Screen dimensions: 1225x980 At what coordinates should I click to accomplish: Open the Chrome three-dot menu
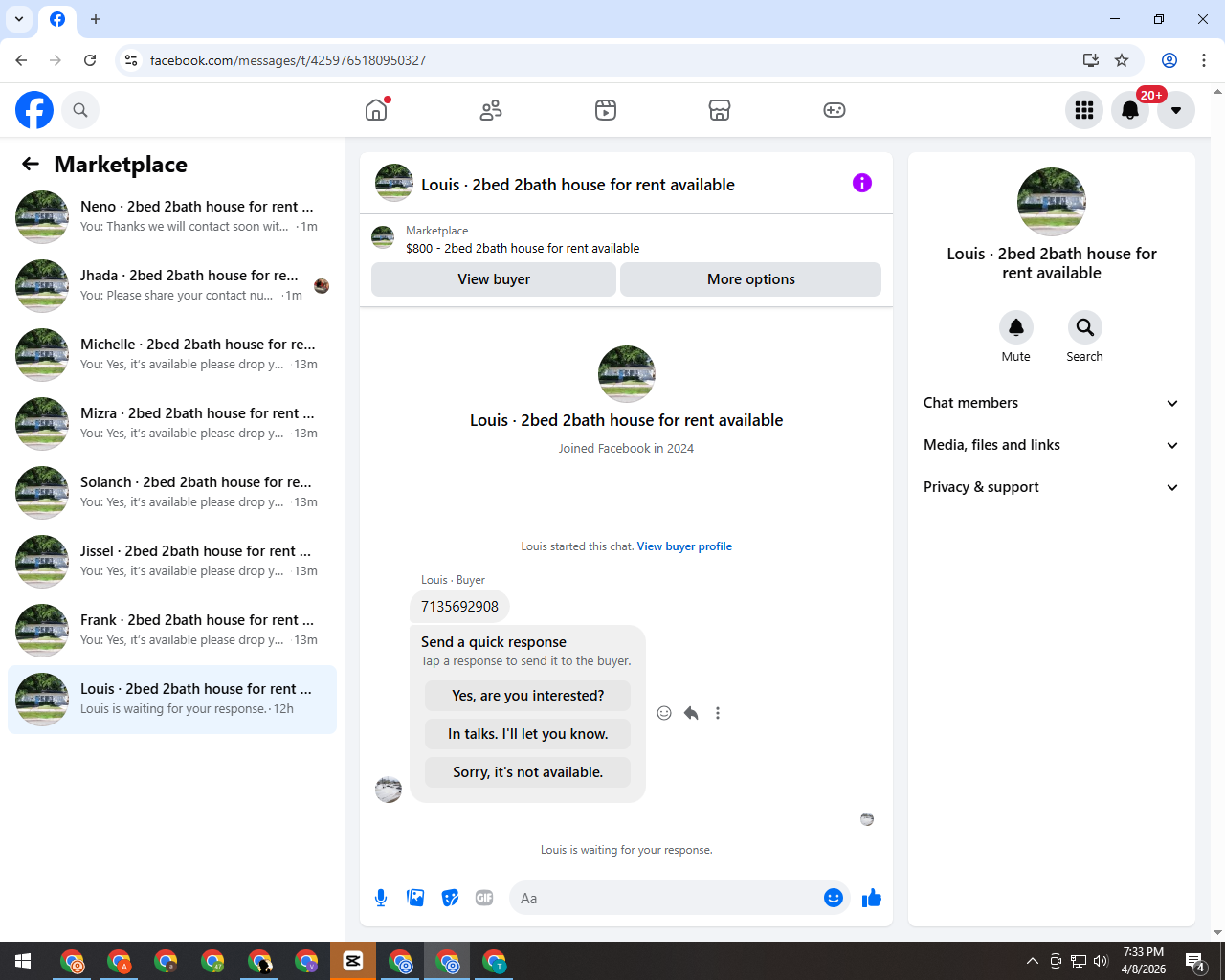tap(1204, 60)
